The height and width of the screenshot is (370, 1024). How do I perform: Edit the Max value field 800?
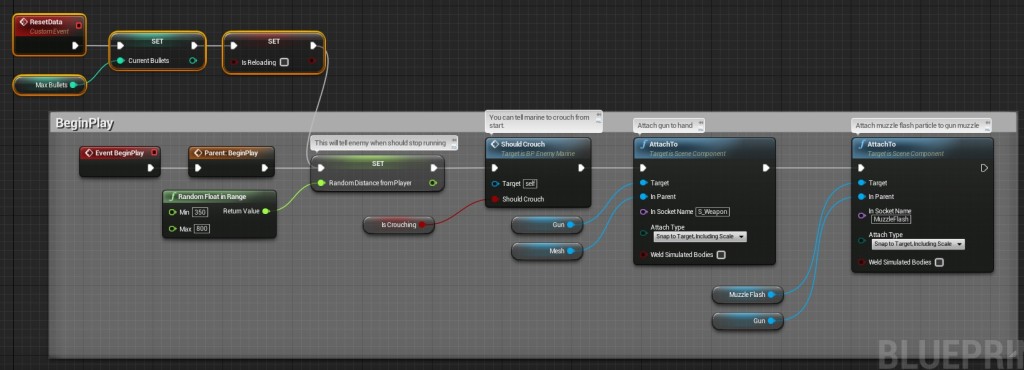[202, 229]
